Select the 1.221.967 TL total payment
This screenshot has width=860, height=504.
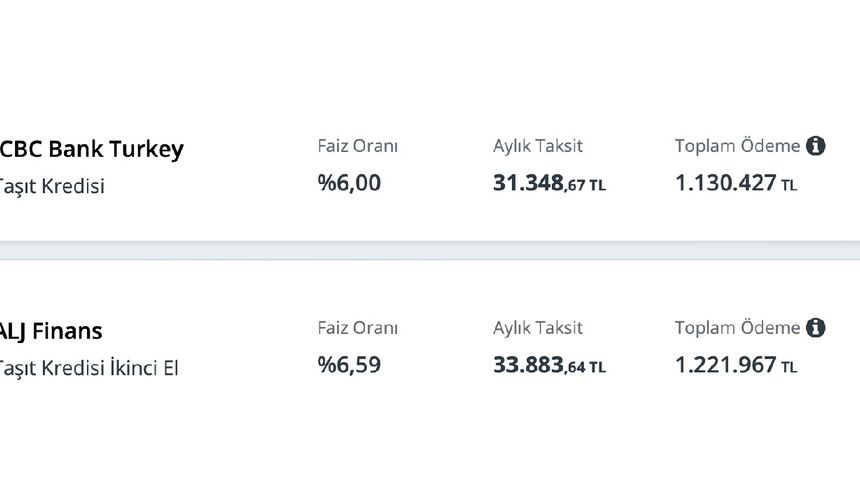[735, 366]
